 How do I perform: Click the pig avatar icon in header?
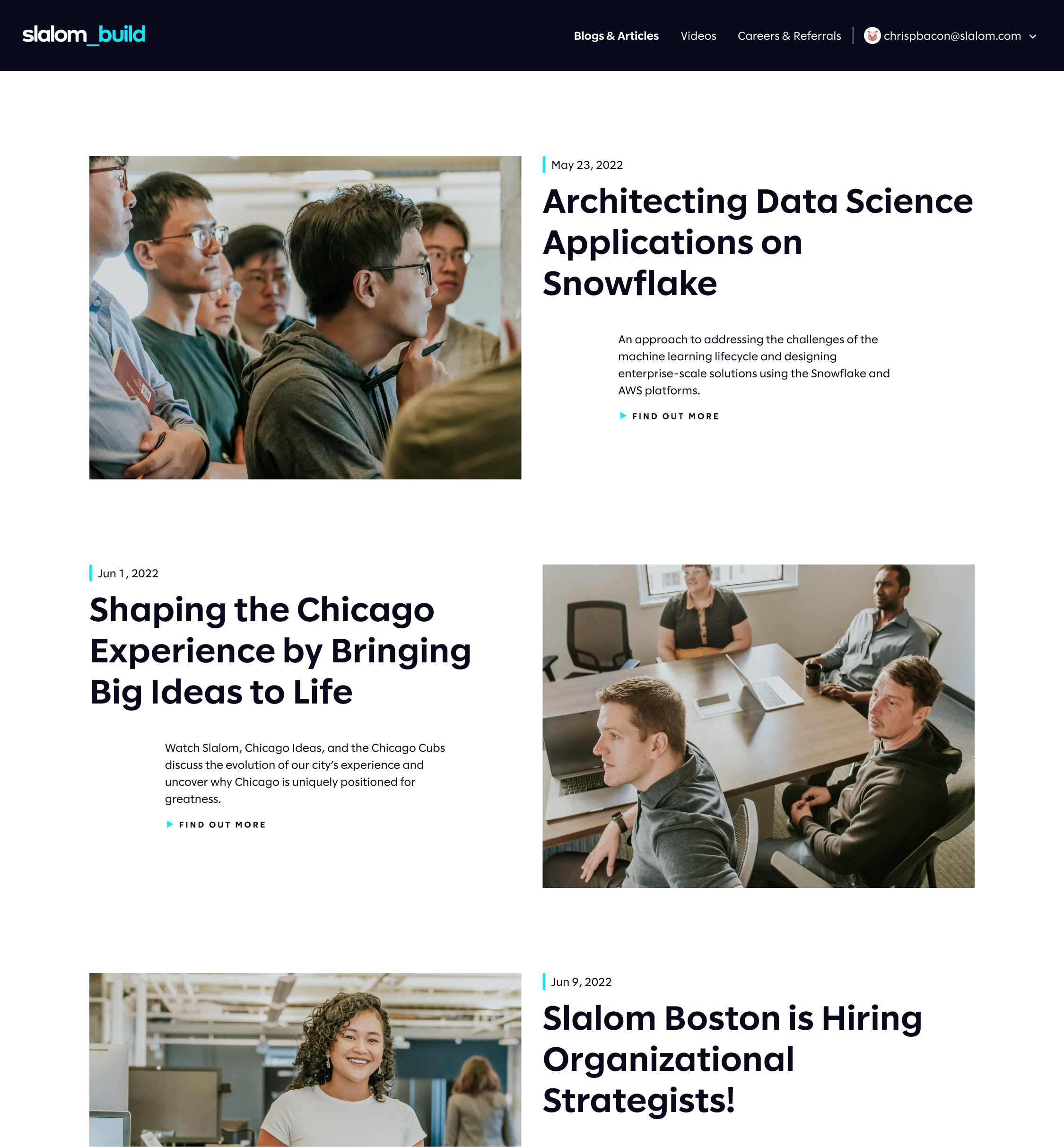pyautogui.click(x=872, y=35)
